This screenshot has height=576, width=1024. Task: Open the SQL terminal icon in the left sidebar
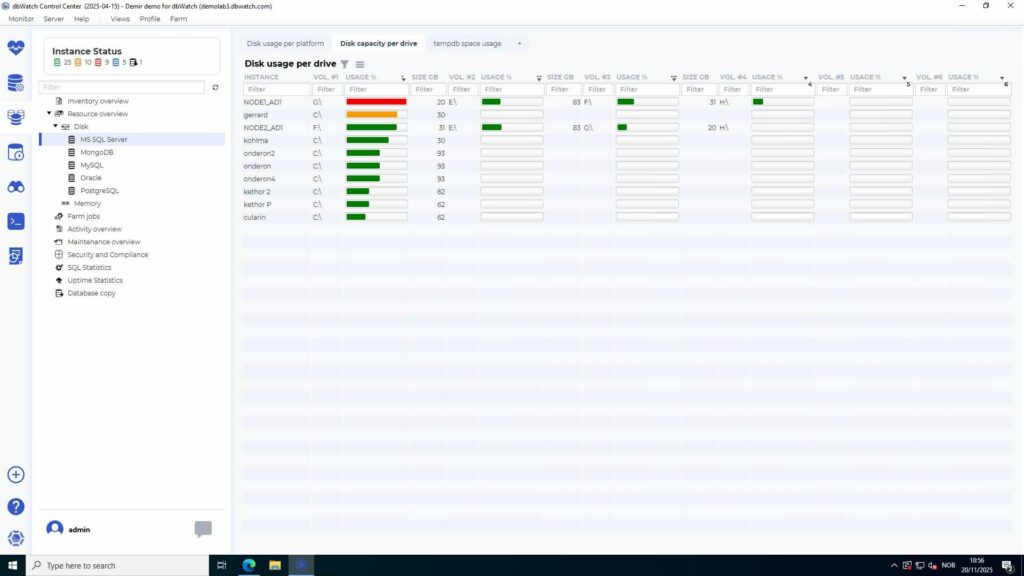click(x=14, y=221)
